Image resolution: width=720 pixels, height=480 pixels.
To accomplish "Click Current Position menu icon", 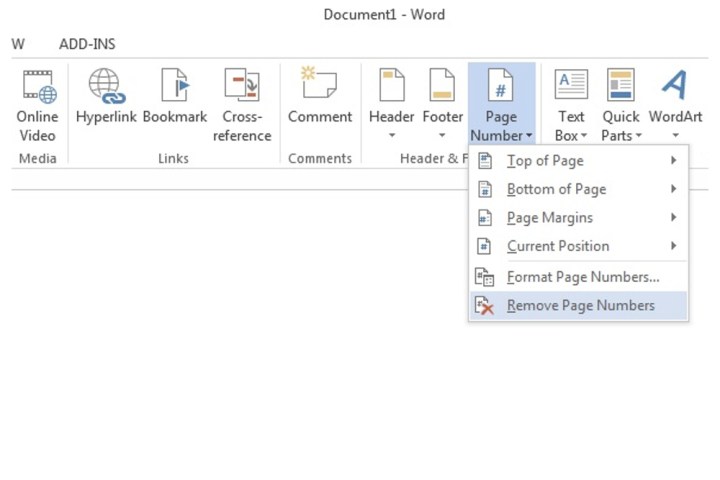I will tap(484, 246).
